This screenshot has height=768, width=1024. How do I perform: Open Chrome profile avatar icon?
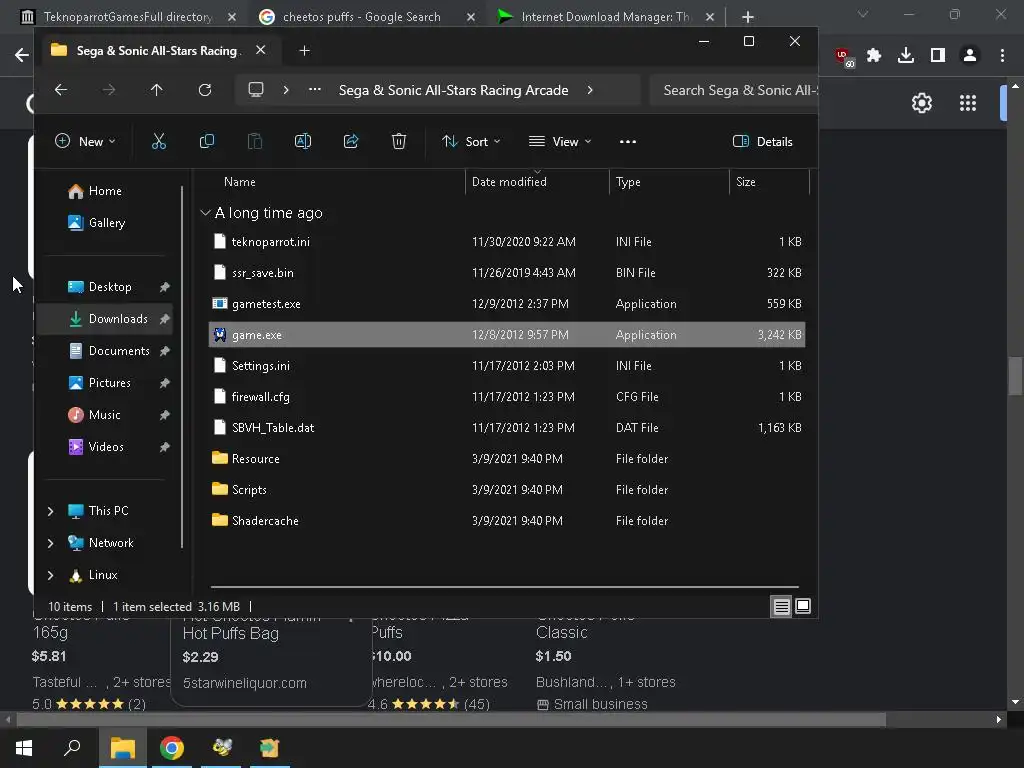pos(970,56)
